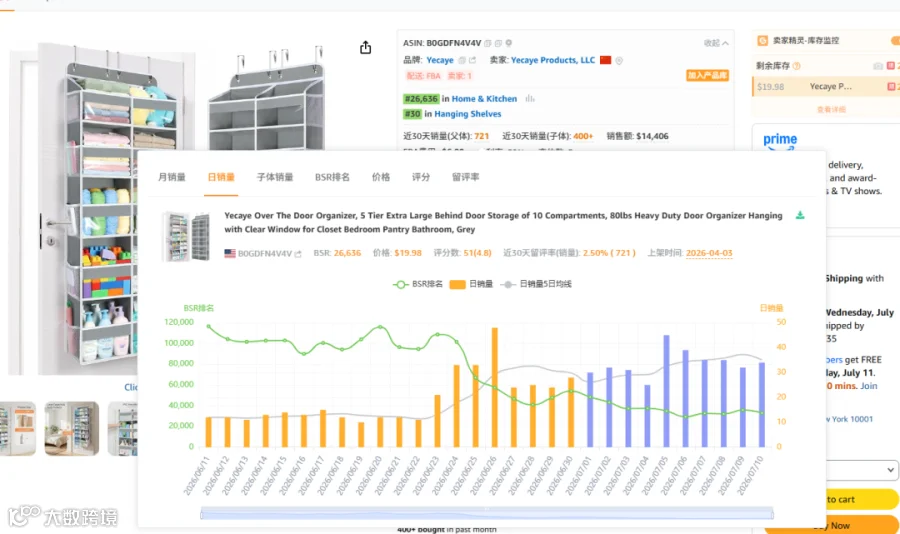The width and height of the screenshot is (900, 534).
Task: Select the first gallery thumbnail
Action: [x=17, y=428]
